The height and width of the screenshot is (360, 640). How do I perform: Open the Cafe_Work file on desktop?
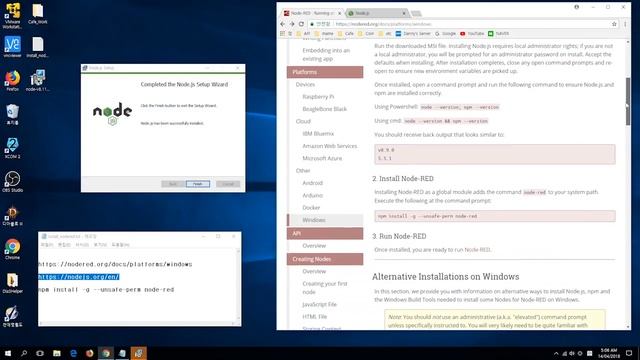point(38,14)
